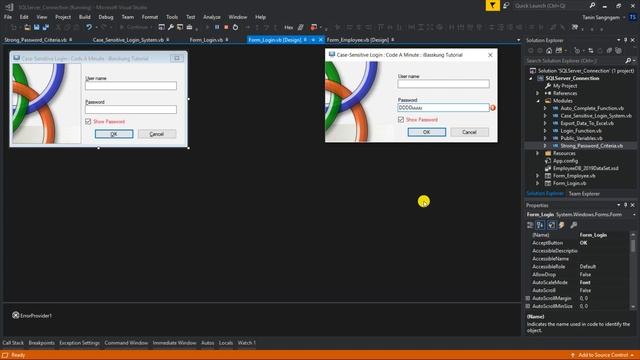Collapse the SQLServer_Connection project node
The image size is (640, 360).
click(x=531, y=78)
